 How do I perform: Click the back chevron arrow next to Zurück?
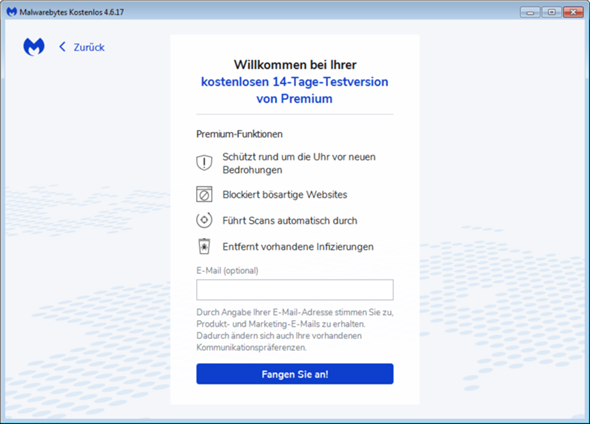coord(62,47)
